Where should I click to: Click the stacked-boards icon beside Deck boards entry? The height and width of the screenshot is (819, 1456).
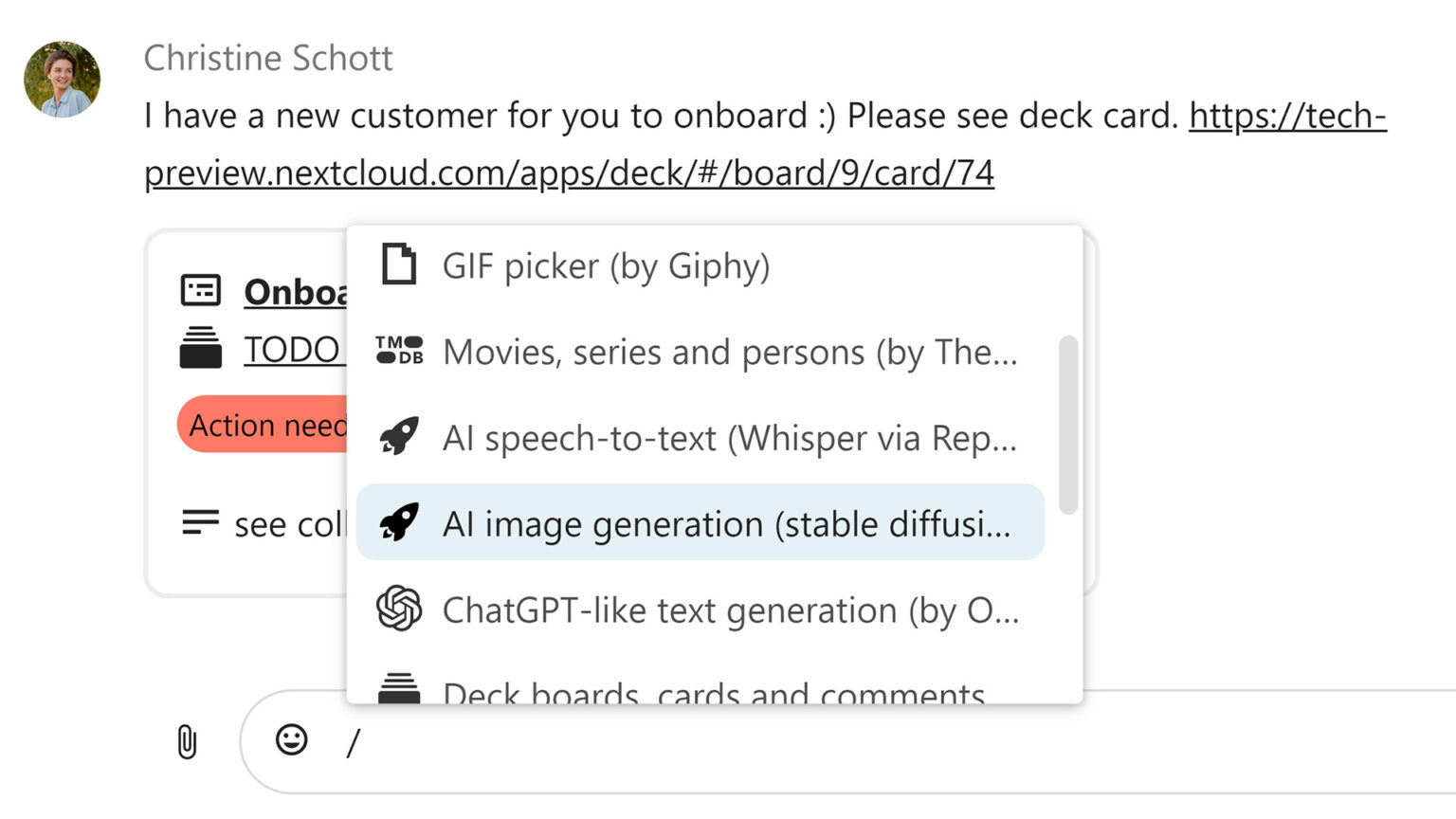399,689
